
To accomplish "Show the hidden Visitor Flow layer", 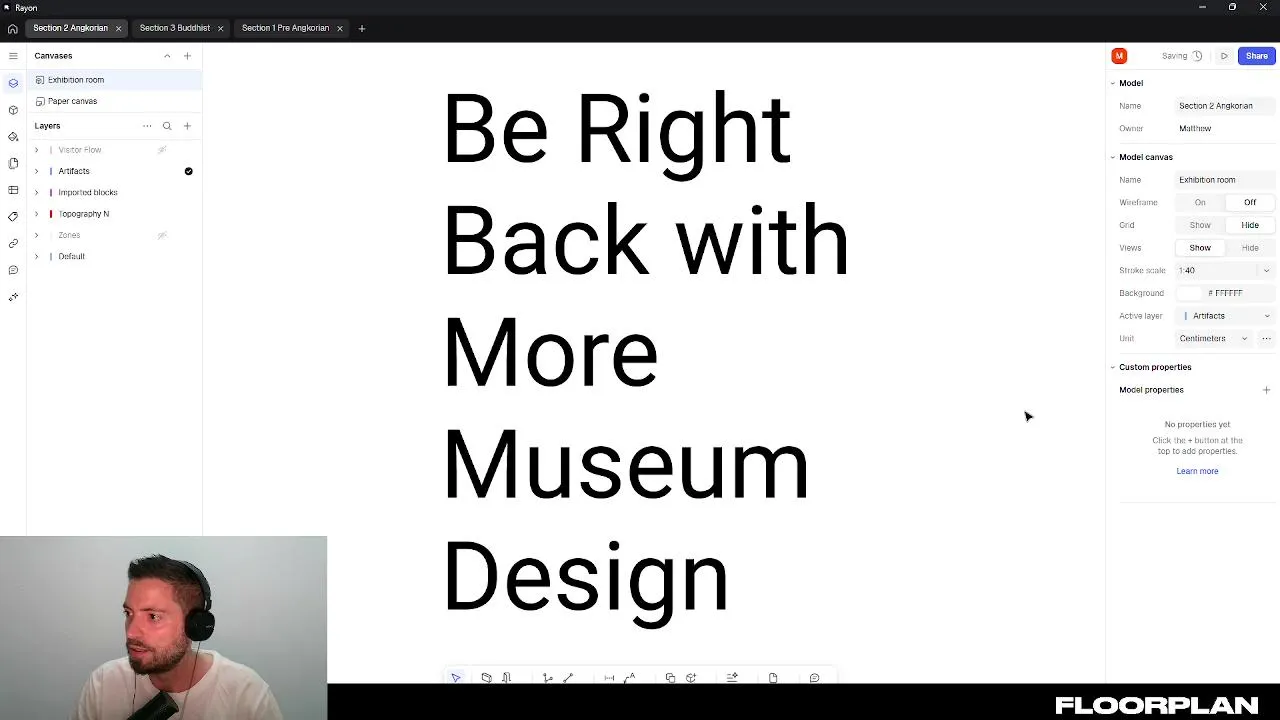I will (x=162, y=150).
